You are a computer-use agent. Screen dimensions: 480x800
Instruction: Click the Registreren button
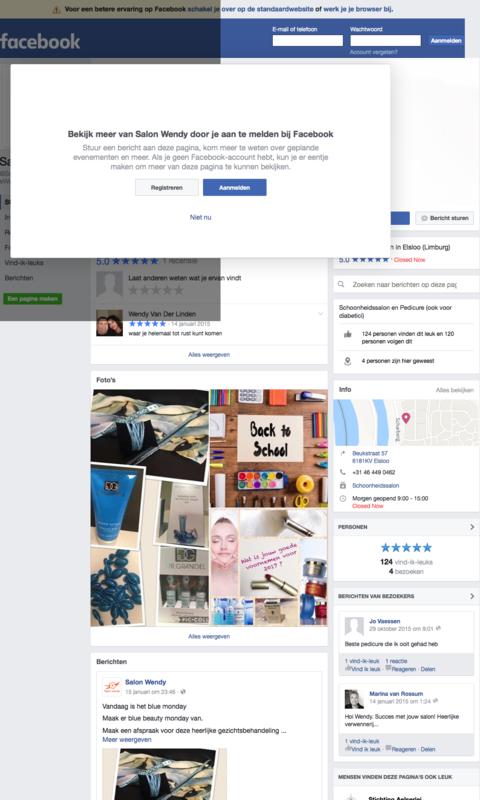tap(167, 188)
